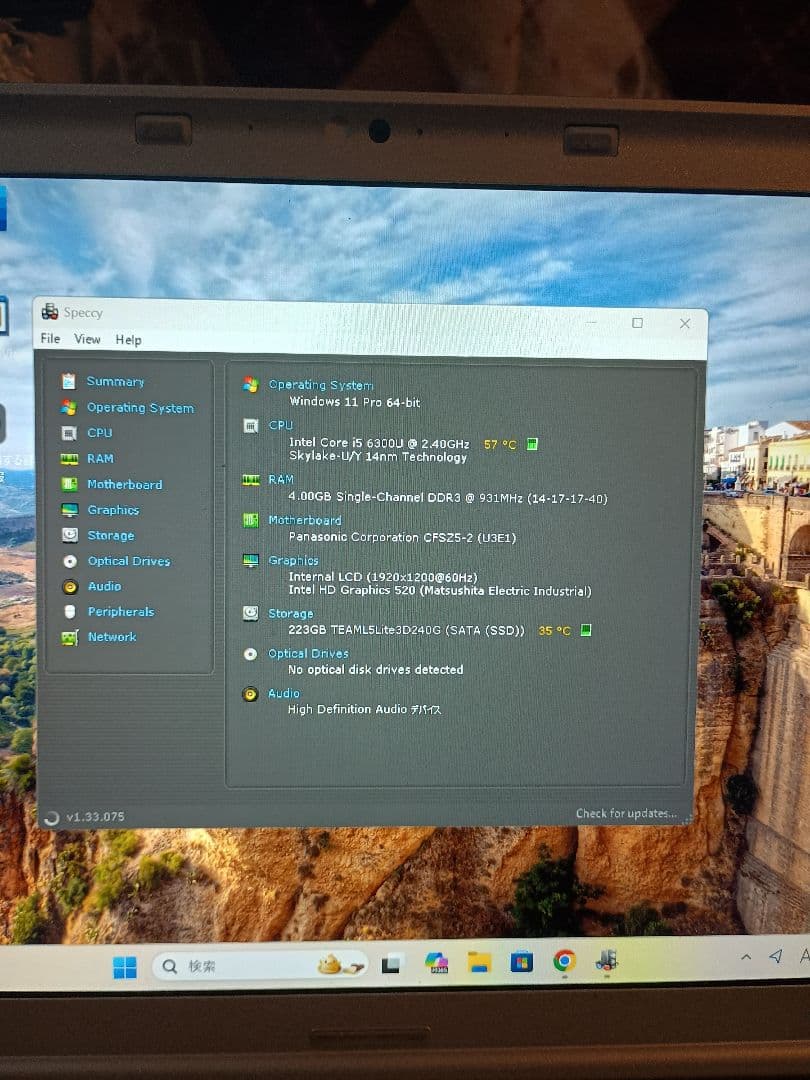Open the Motherboard sidebar entry
This screenshot has width=810, height=1080.
(123, 484)
